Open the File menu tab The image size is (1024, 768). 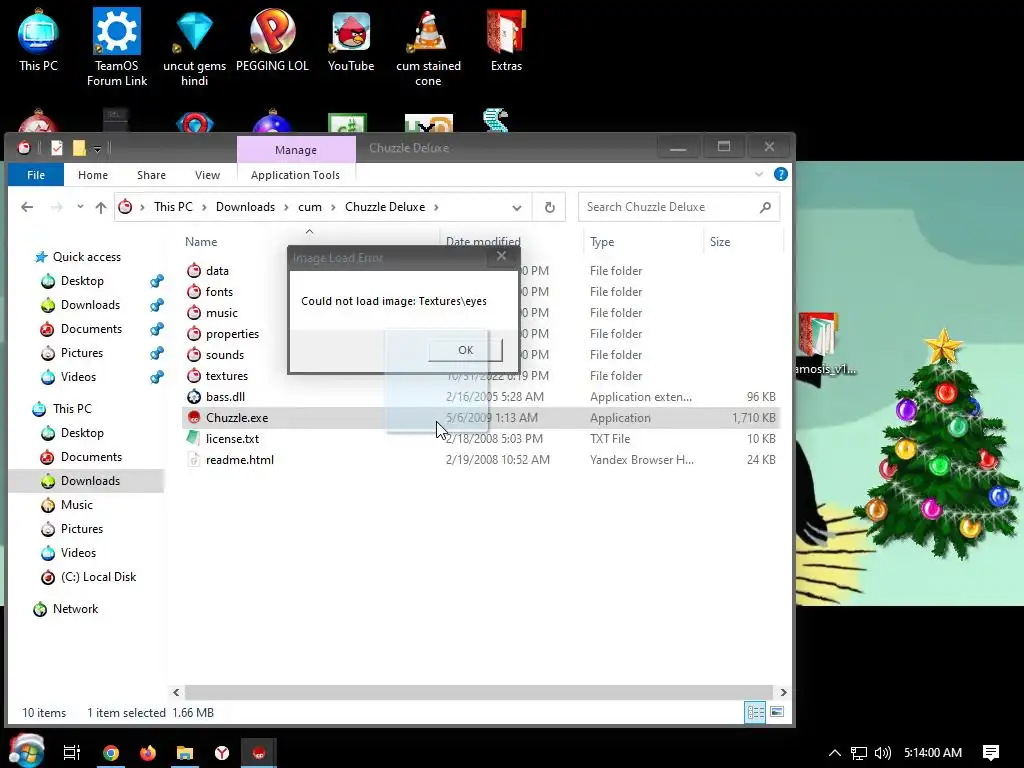pyautogui.click(x=36, y=175)
